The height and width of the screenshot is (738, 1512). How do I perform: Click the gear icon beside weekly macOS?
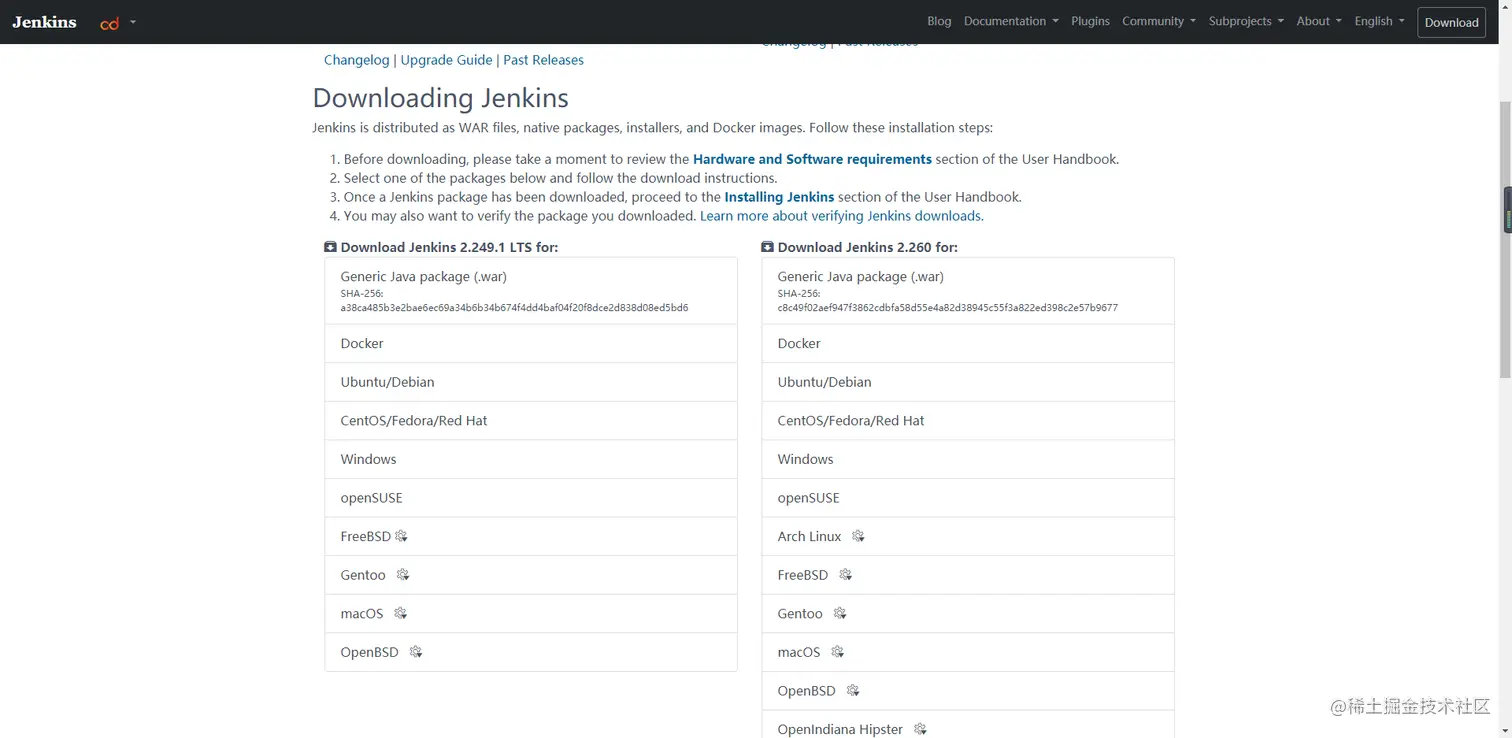(x=838, y=652)
